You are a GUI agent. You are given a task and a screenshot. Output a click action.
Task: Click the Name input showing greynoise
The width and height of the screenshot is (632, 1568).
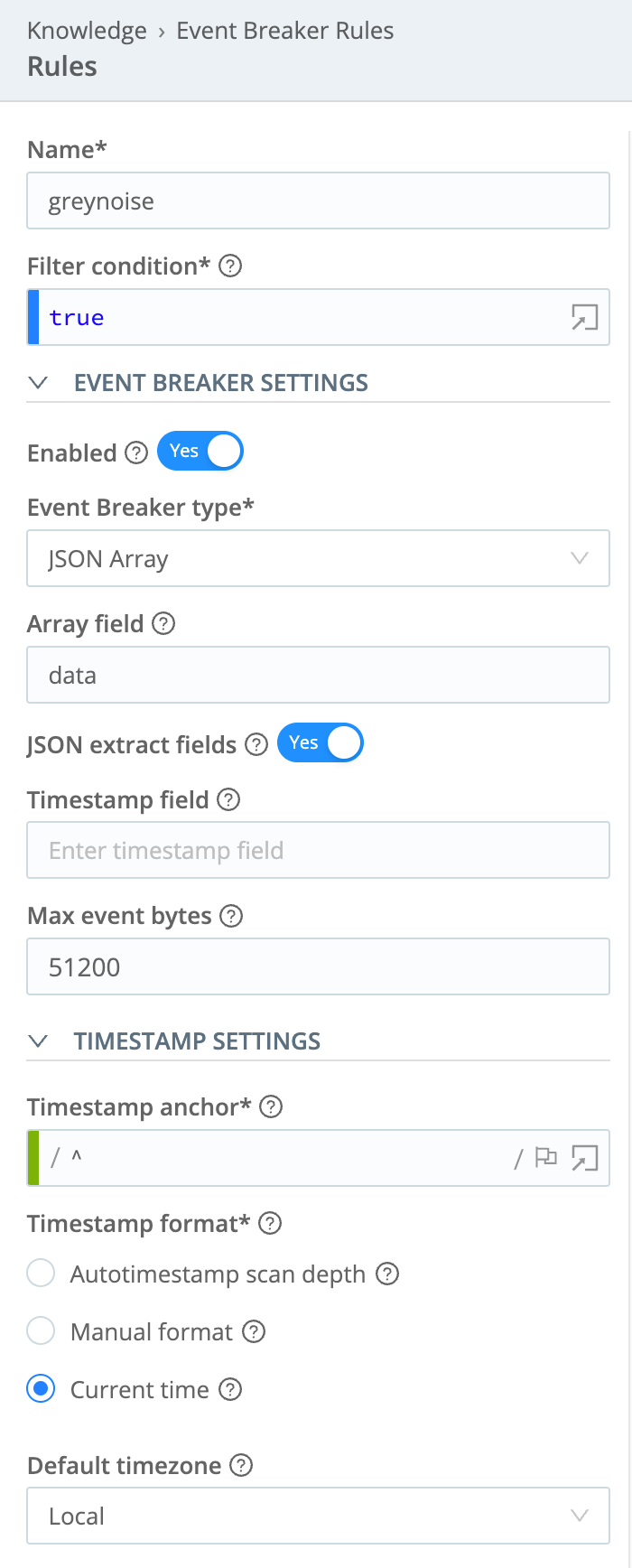(318, 201)
